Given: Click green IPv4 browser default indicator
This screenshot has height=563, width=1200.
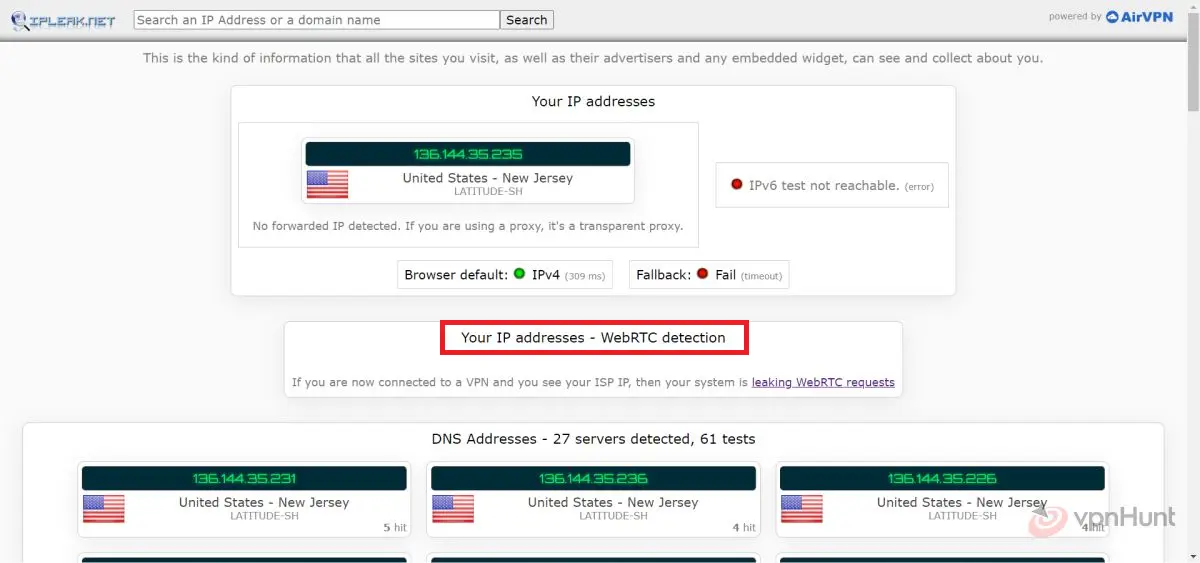Looking at the screenshot, I should [x=519, y=274].
